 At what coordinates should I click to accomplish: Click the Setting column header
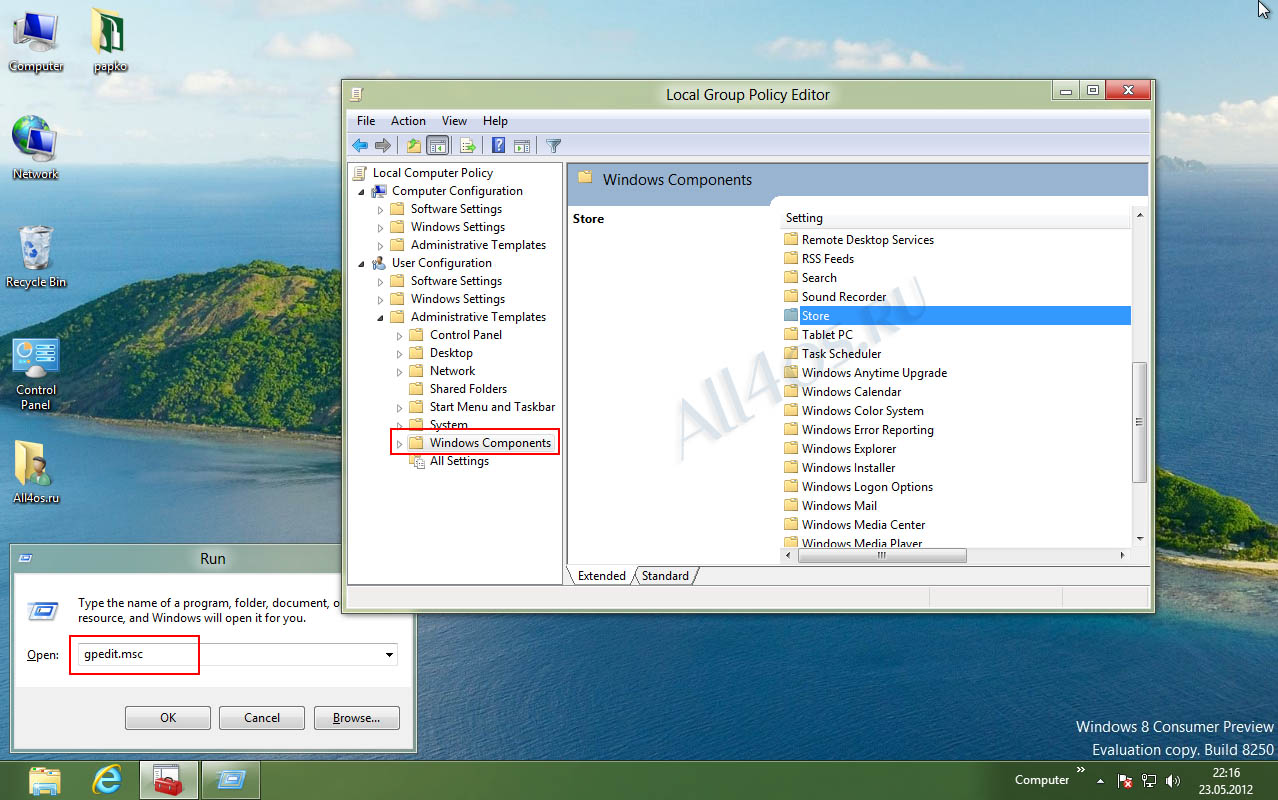click(x=955, y=218)
